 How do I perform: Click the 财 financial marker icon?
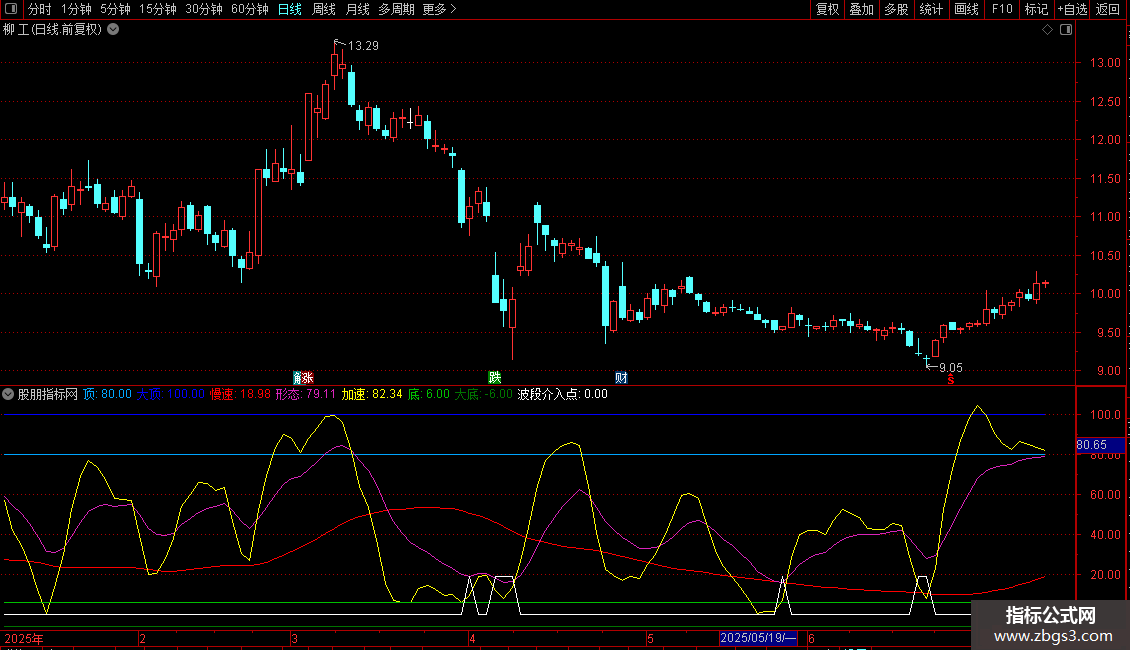[x=621, y=377]
